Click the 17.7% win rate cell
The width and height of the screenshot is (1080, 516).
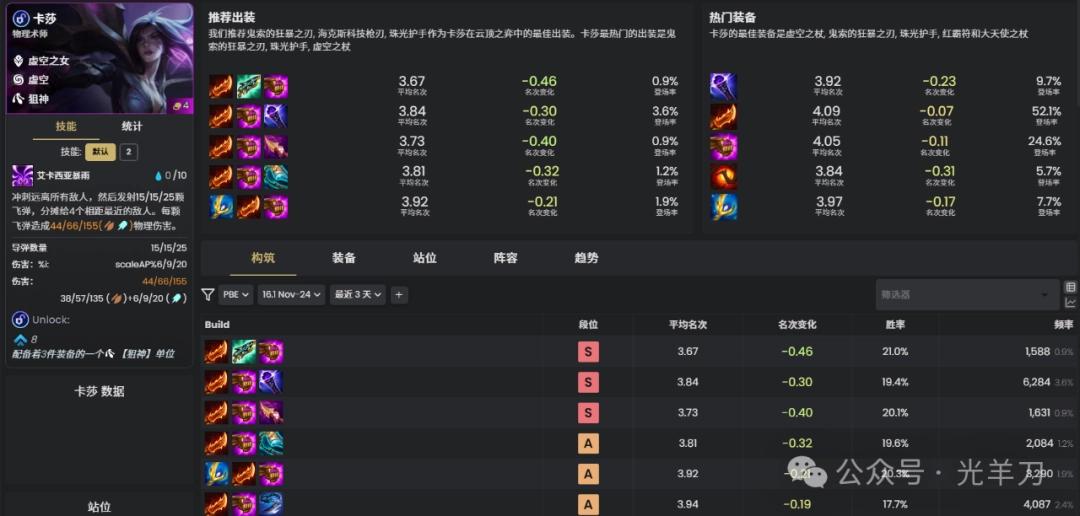click(895, 504)
